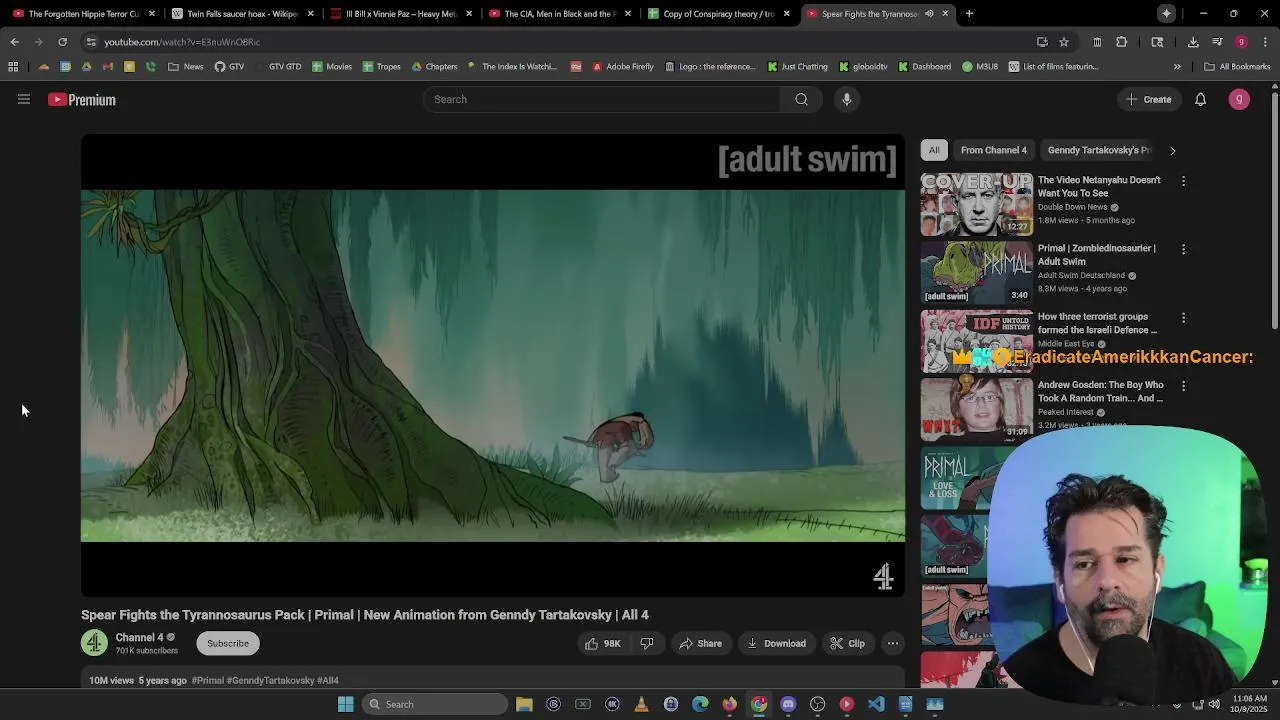
Task: Open Andrew Gosden video thumbnail
Action: [x=976, y=408]
